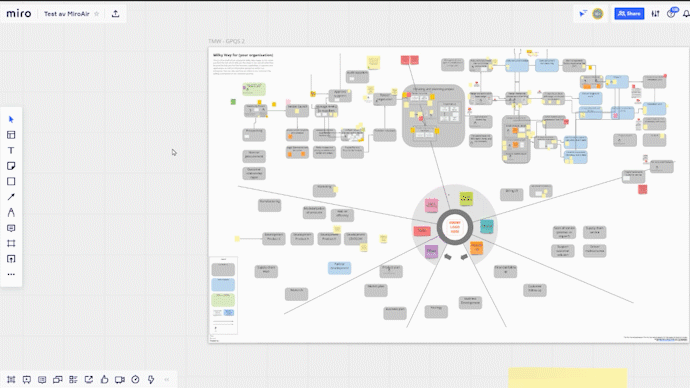Star the board as favorite
The image size is (690, 388).
click(x=97, y=14)
